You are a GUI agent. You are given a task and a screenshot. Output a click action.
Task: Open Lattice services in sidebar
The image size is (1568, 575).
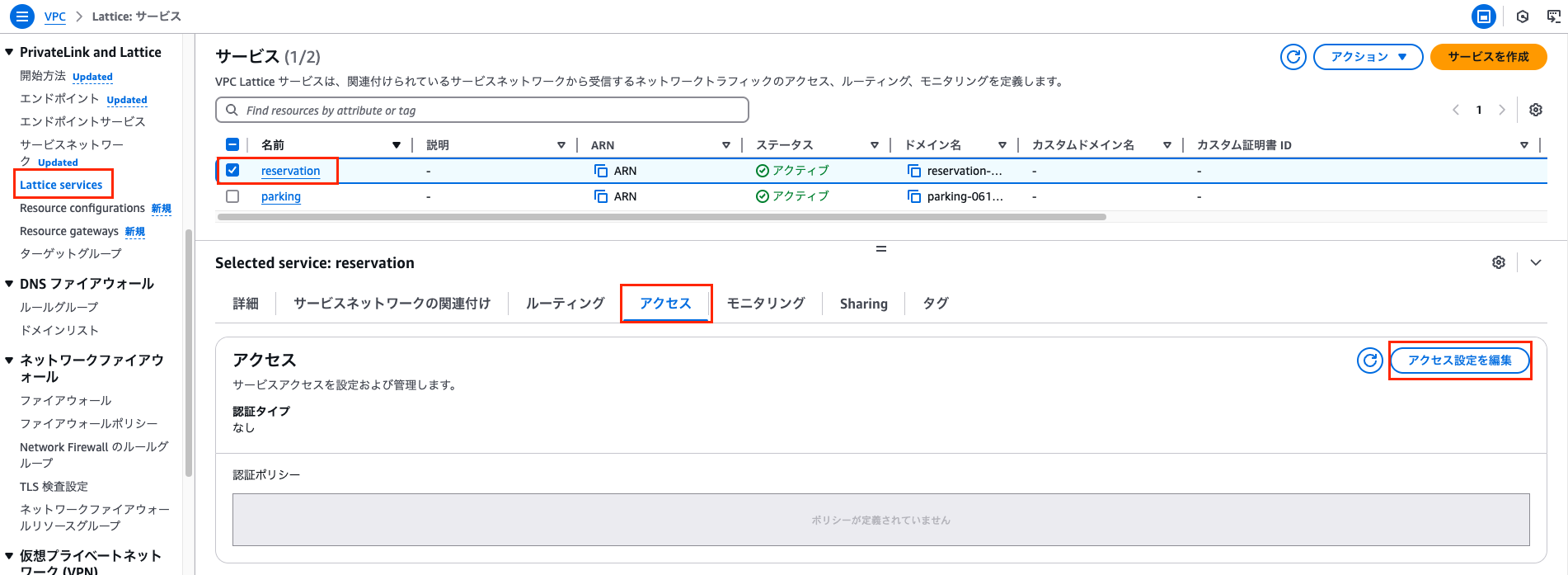pyautogui.click(x=62, y=185)
